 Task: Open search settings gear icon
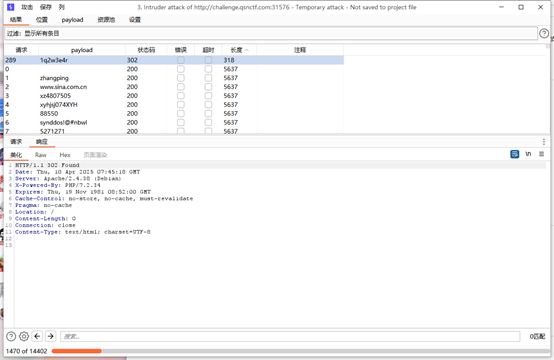[x=24, y=336]
